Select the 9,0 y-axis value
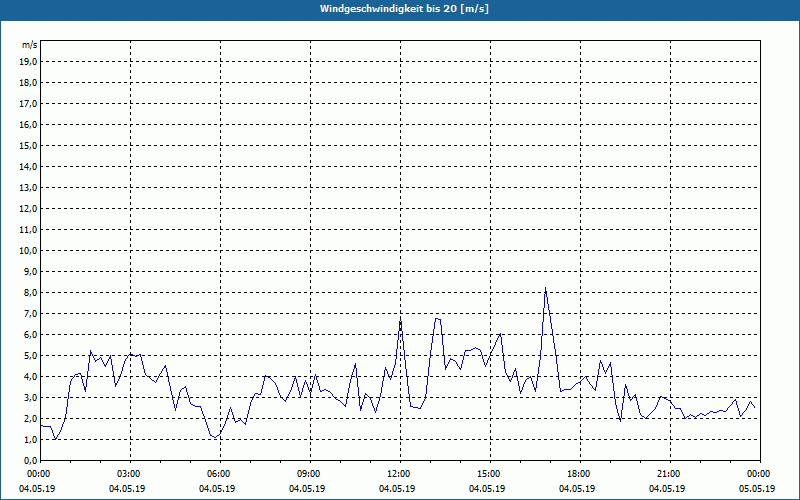This screenshot has height=500, width=800. (31, 271)
